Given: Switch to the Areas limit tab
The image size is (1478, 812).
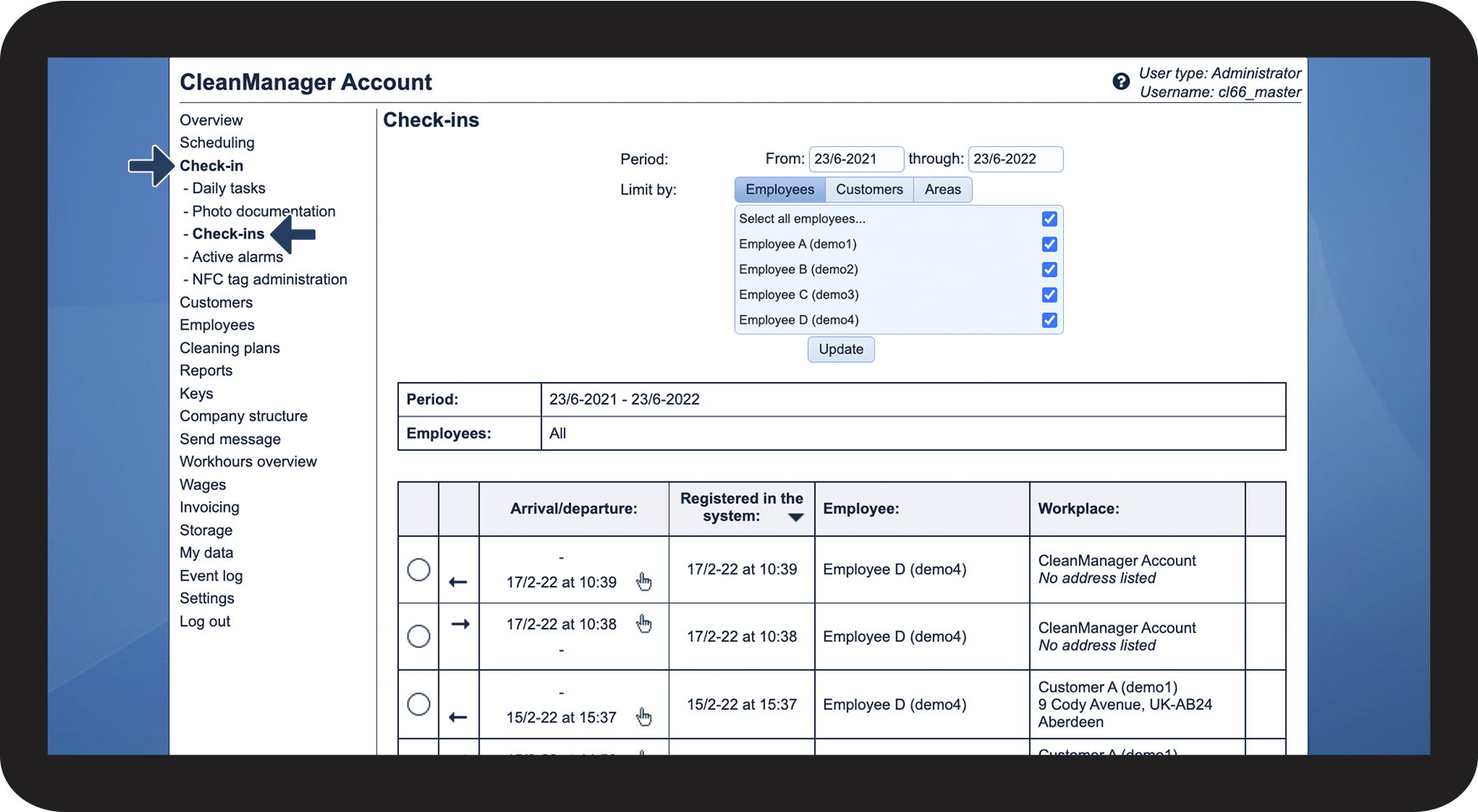Looking at the screenshot, I should (942, 190).
